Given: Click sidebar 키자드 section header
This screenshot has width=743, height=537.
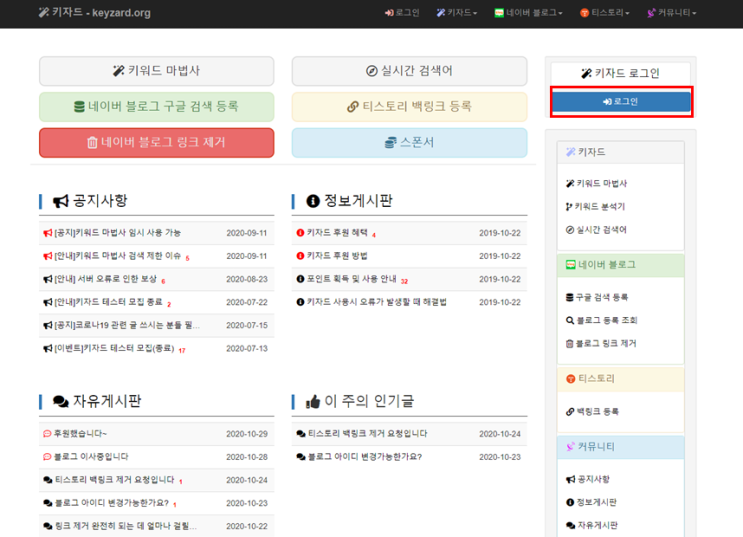Looking at the screenshot, I should [x=621, y=152].
